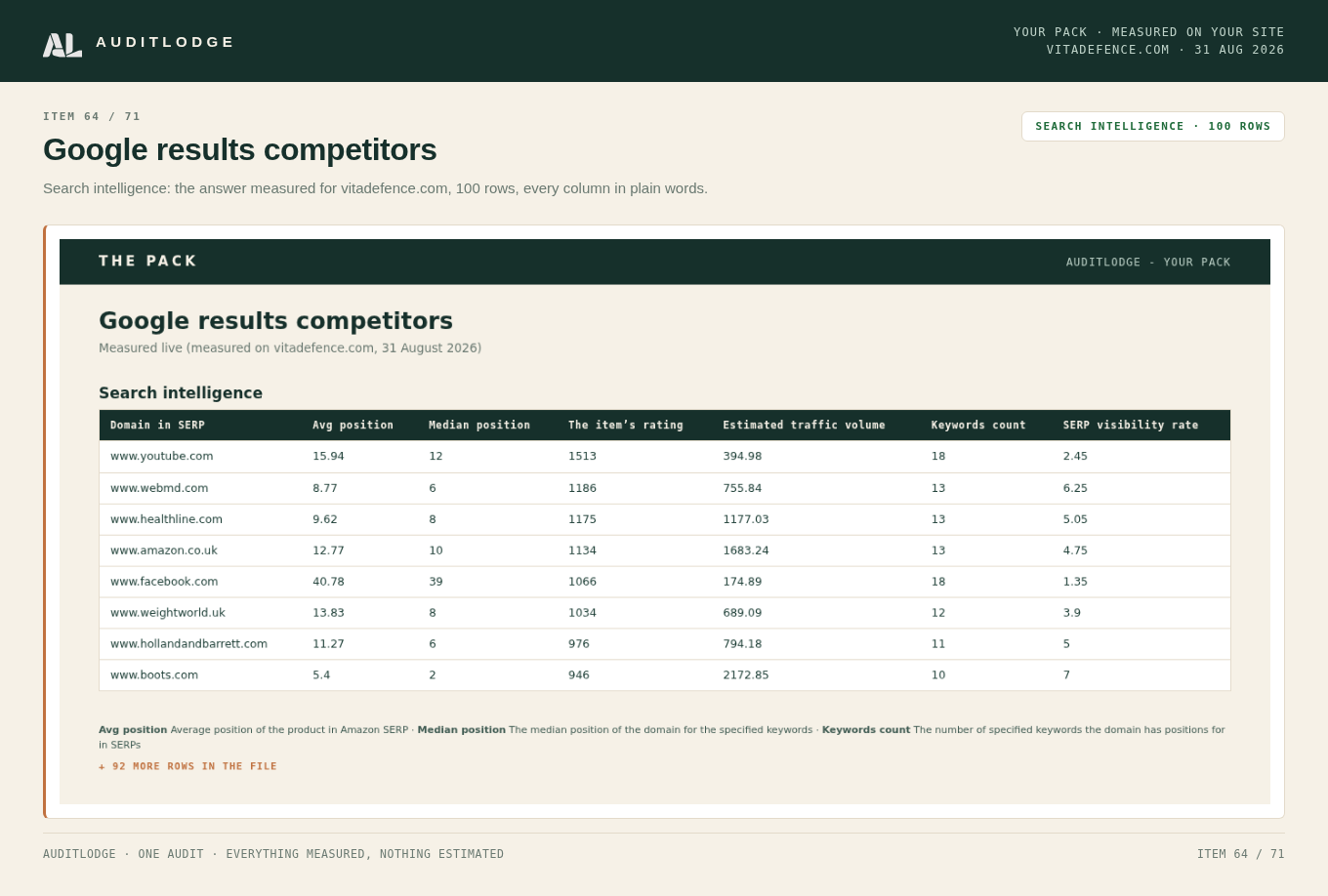1328x896 pixels.
Task: Click the '+ 92 more rows in the file' link
Action: pos(187,766)
